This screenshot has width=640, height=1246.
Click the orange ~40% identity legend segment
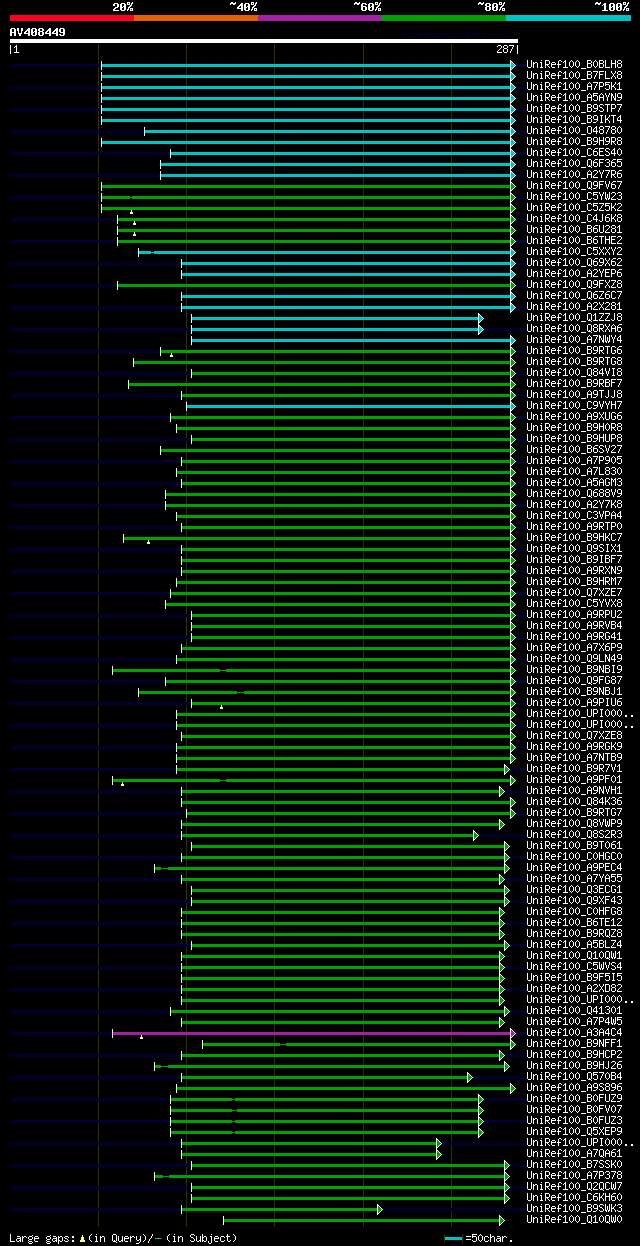pos(195,17)
